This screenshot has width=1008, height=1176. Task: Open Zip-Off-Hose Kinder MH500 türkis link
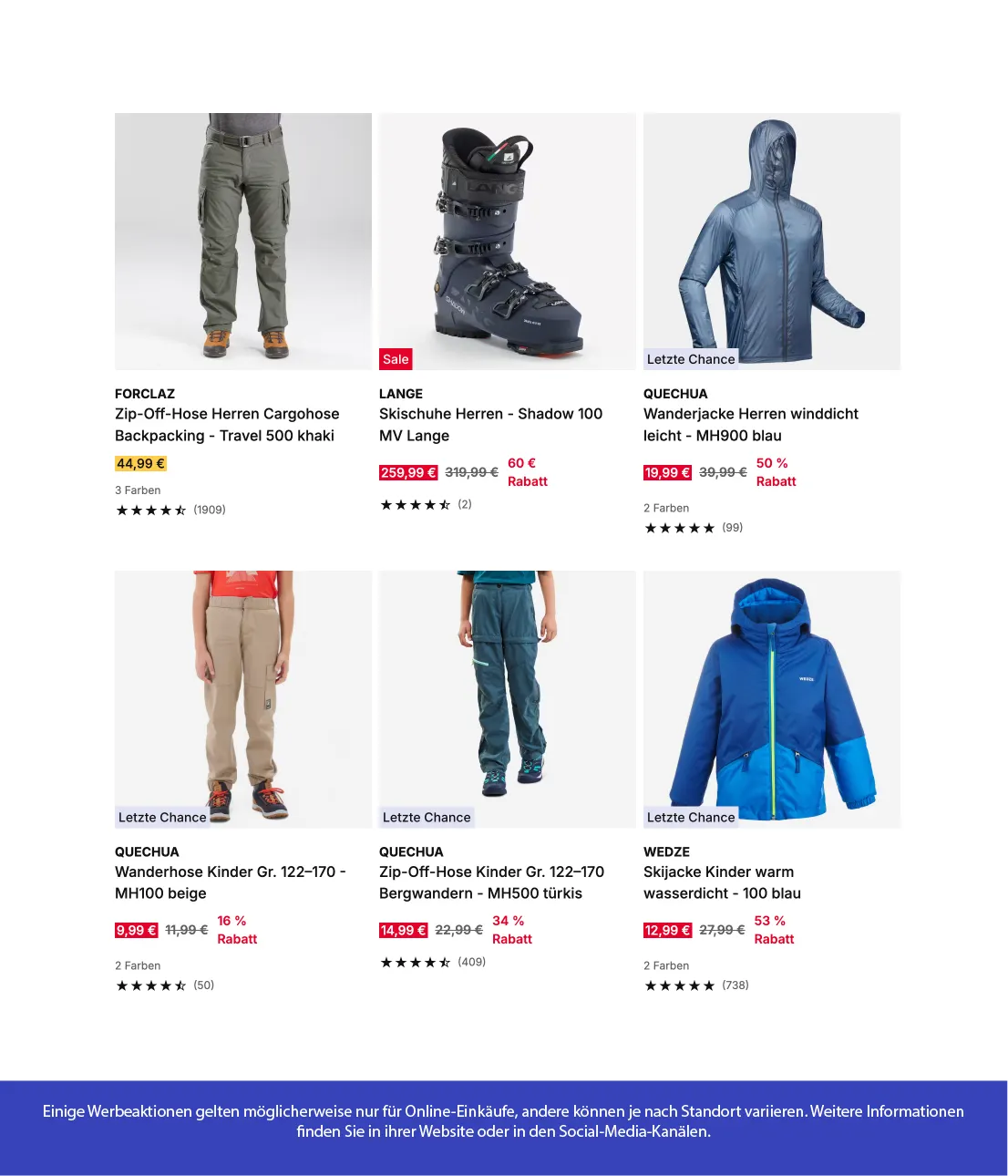point(491,882)
